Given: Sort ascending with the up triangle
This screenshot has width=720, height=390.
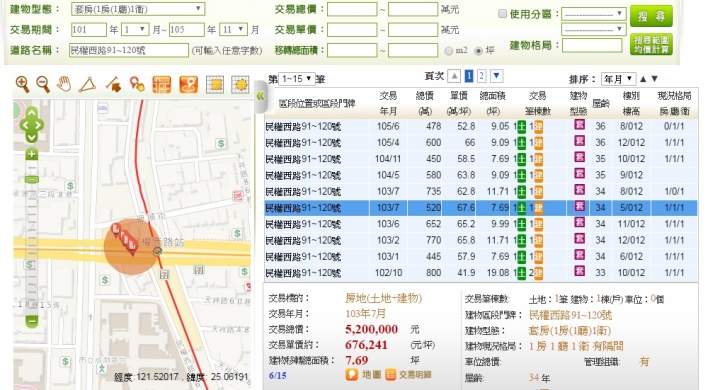Looking at the screenshot, I should click(643, 79).
